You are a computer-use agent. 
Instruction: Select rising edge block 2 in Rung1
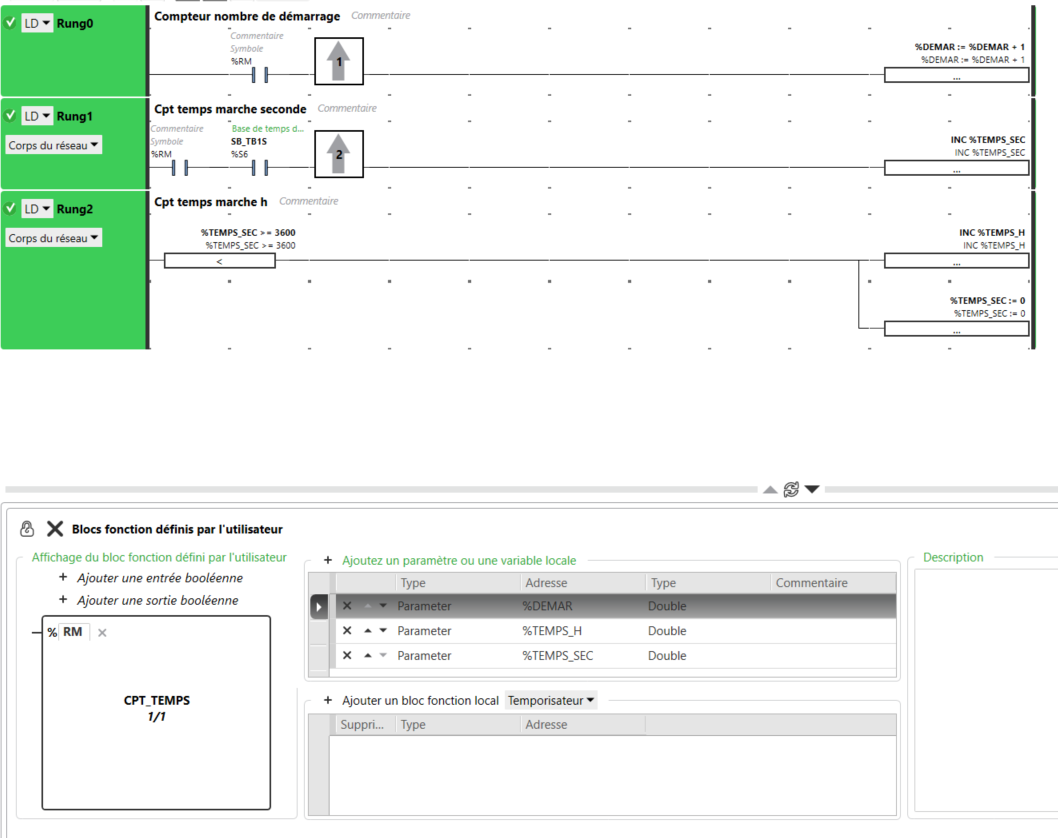[339, 154]
